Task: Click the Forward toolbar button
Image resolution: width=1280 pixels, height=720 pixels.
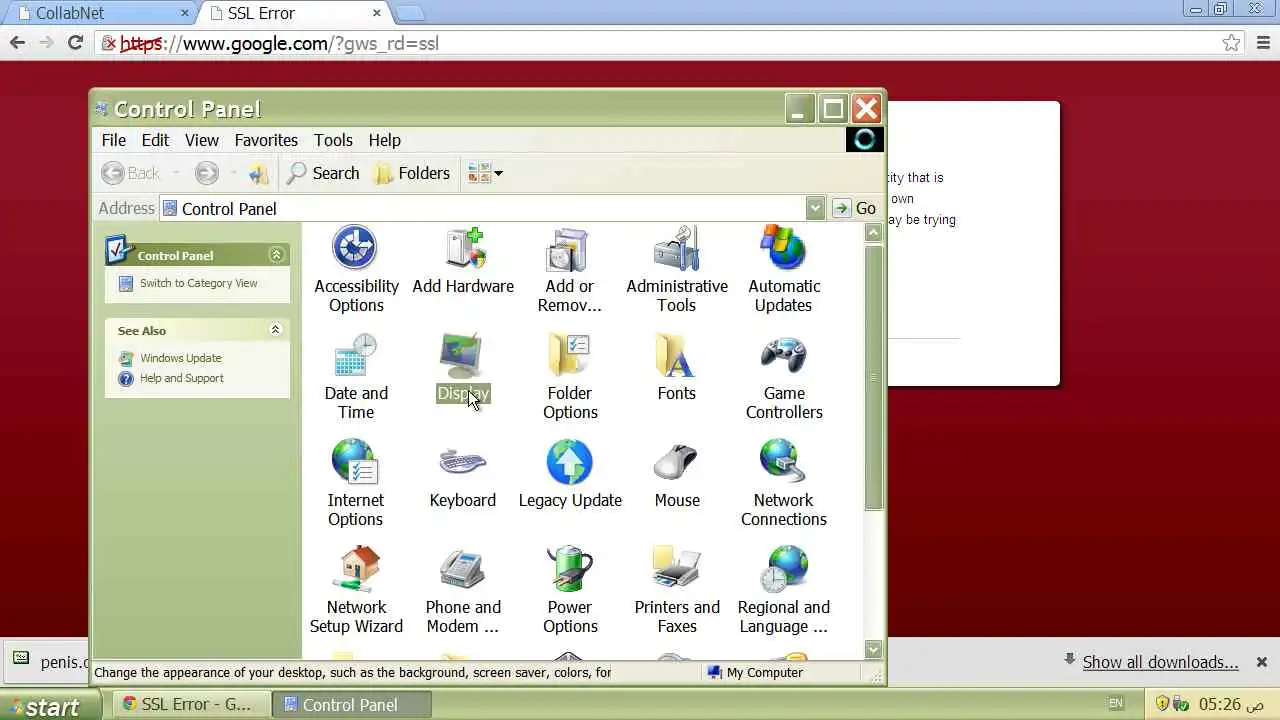Action: click(x=206, y=173)
